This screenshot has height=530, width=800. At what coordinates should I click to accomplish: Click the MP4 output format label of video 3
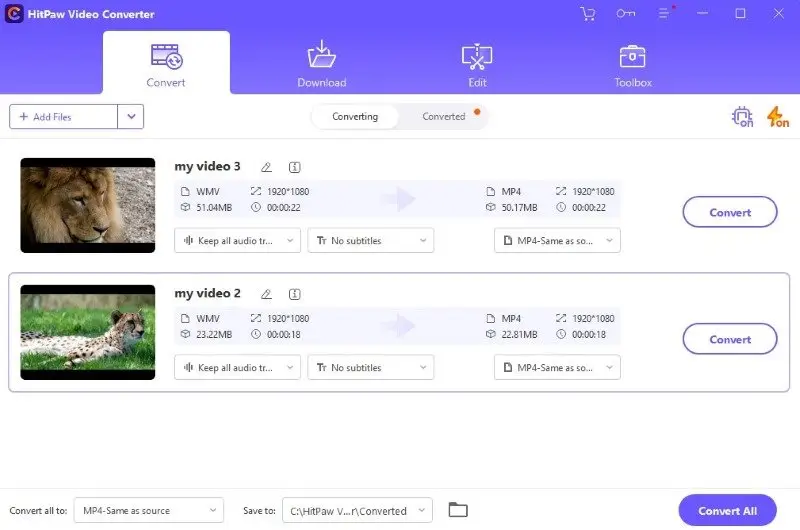pyautogui.click(x=511, y=191)
